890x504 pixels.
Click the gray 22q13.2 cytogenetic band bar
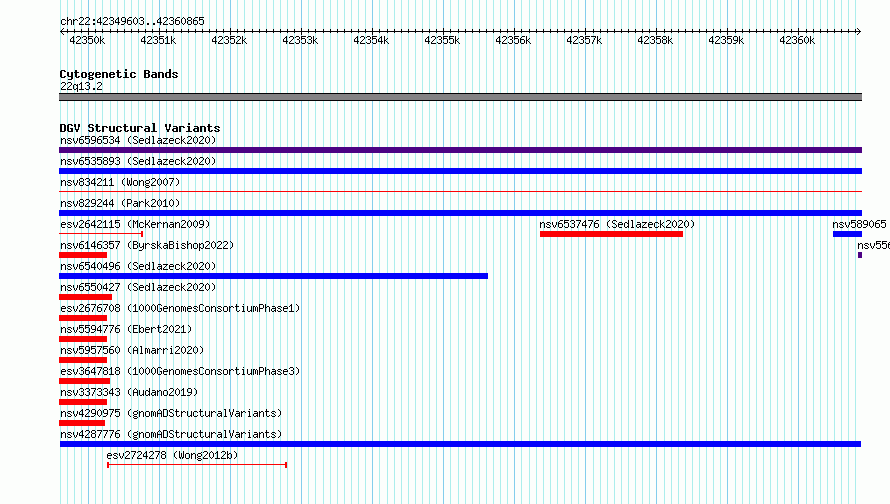point(460,97)
